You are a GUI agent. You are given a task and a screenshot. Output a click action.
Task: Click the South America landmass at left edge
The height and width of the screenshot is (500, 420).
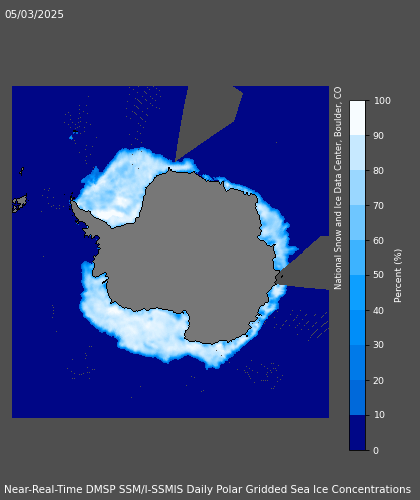(19, 203)
